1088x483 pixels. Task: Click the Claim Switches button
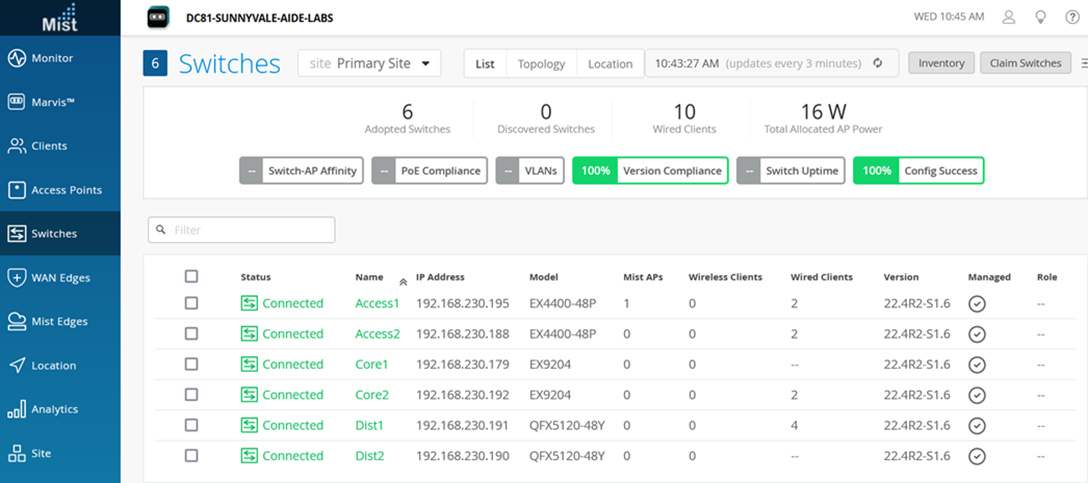pyautogui.click(x=1025, y=63)
